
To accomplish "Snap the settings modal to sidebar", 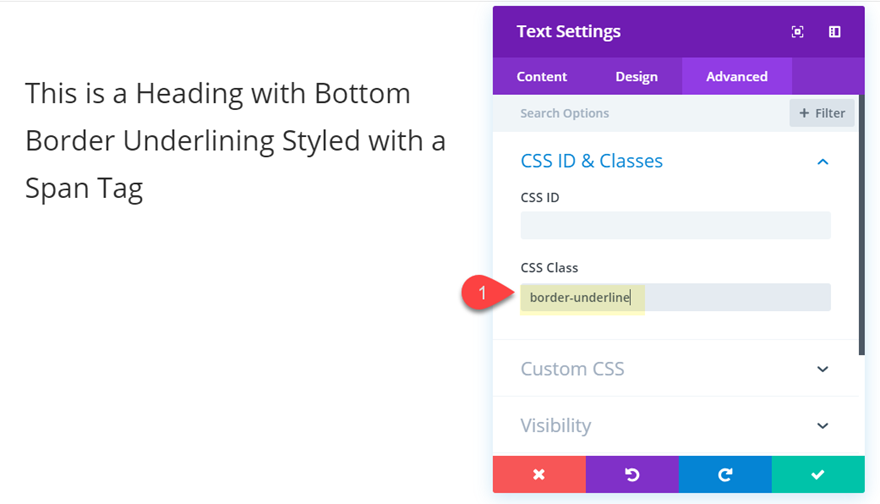I will (x=834, y=32).
